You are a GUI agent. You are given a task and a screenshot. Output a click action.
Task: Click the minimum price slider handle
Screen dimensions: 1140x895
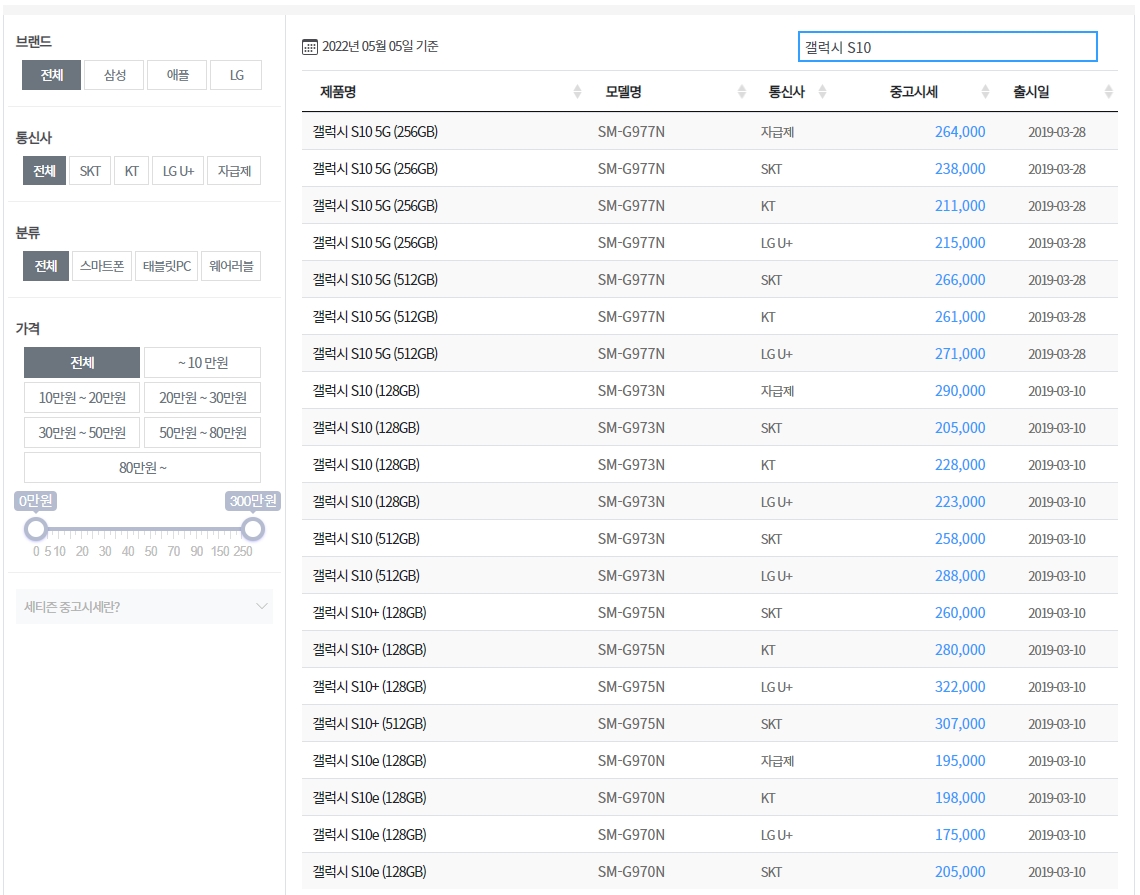point(36,529)
